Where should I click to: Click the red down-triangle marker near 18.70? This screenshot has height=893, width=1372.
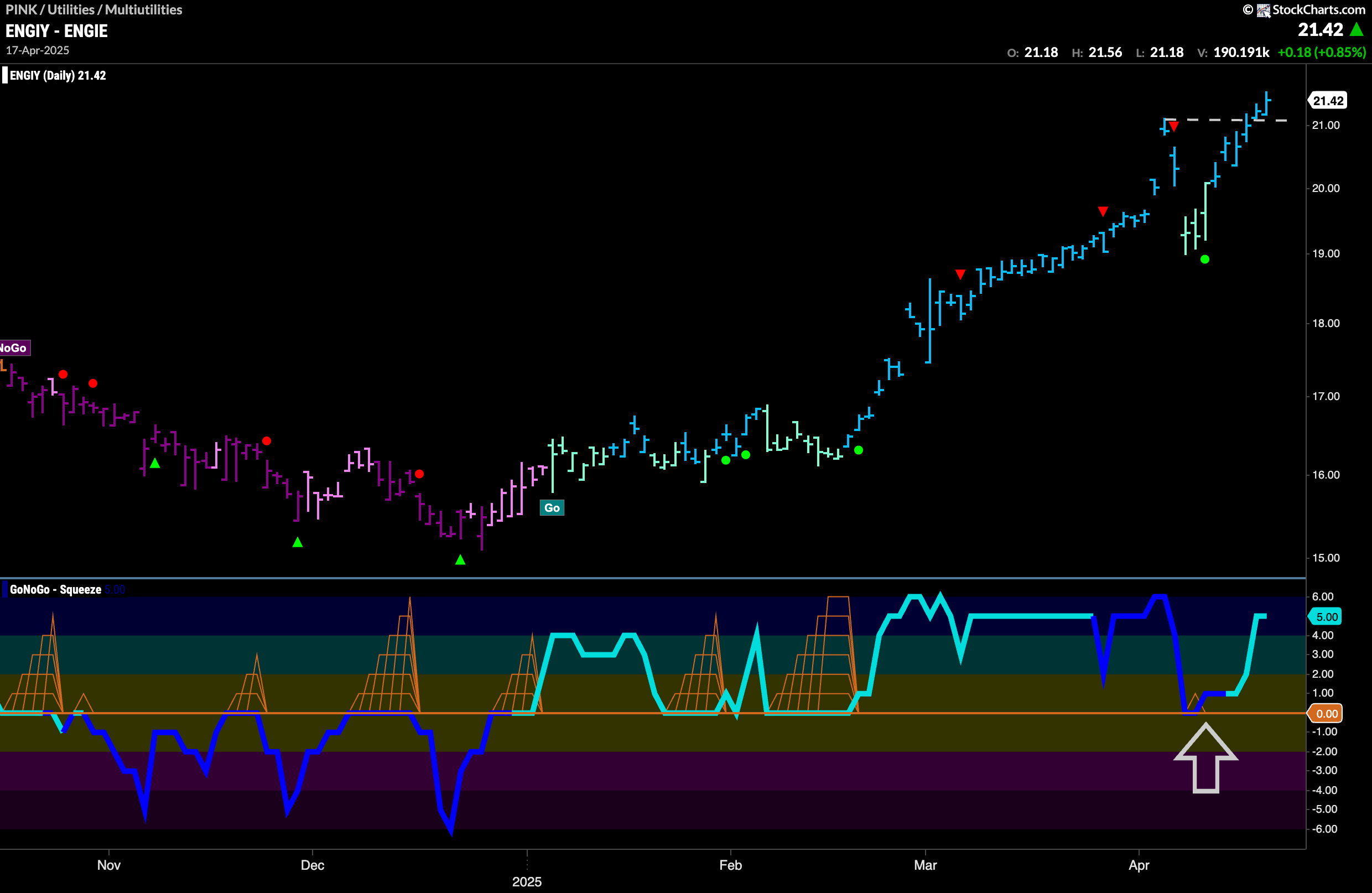point(960,274)
